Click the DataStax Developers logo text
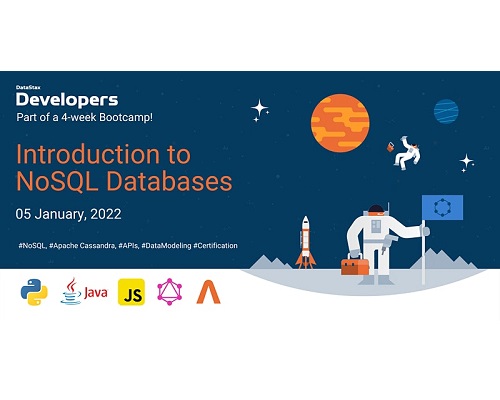The height and width of the screenshot is (400, 500). [x=67, y=97]
